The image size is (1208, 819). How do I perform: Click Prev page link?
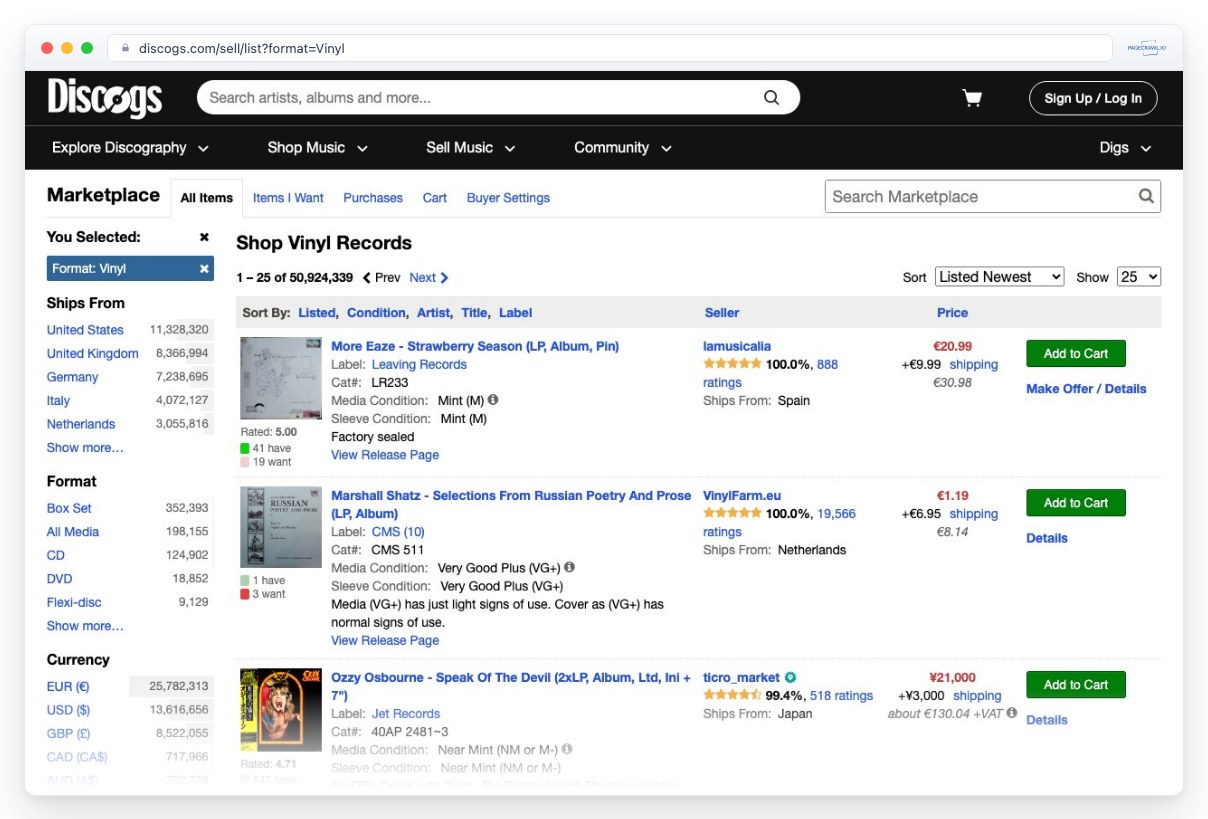tap(382, 278)
